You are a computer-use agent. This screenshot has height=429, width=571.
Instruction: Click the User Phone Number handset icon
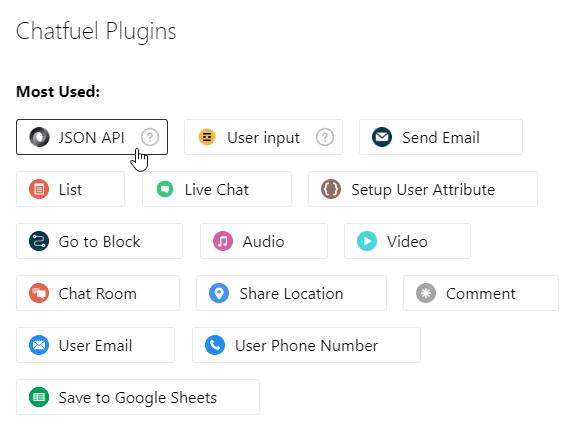[215, 345]
